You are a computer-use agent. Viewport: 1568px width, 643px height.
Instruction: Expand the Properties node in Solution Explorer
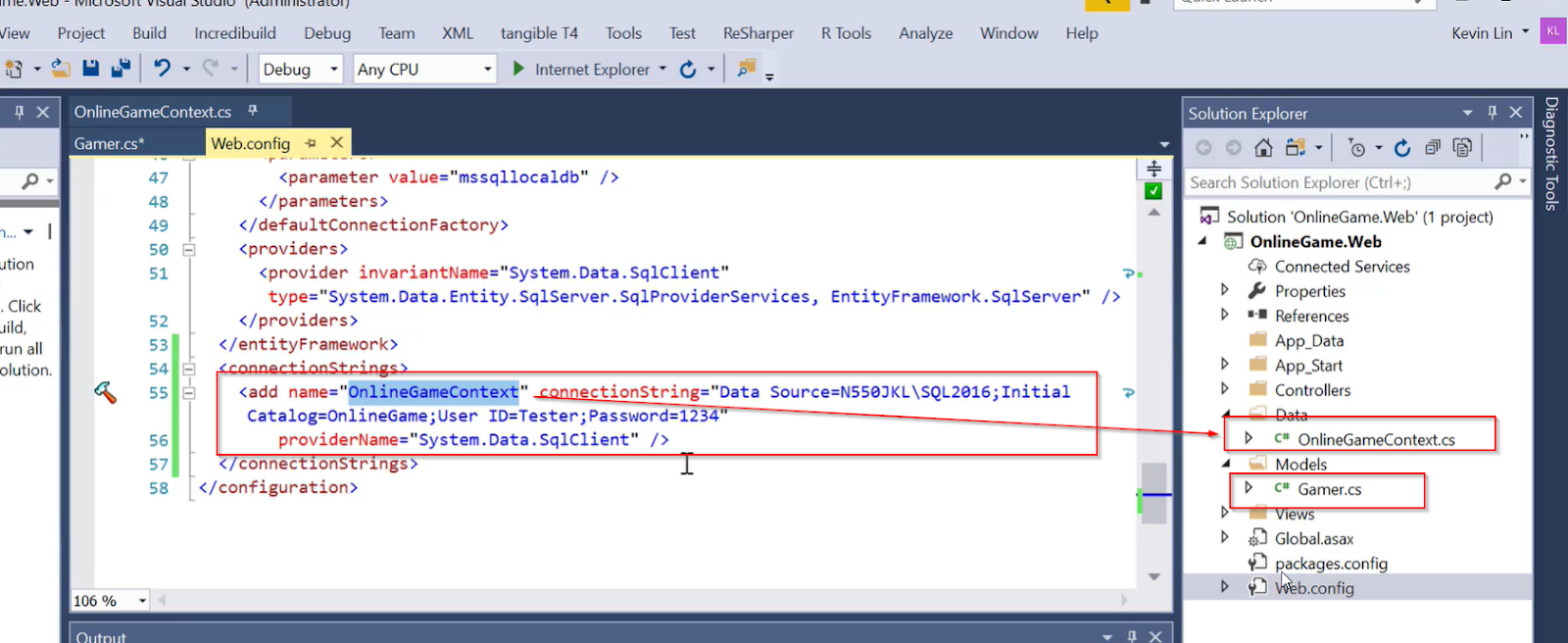pyautogui.click(x=1225, y=290)
